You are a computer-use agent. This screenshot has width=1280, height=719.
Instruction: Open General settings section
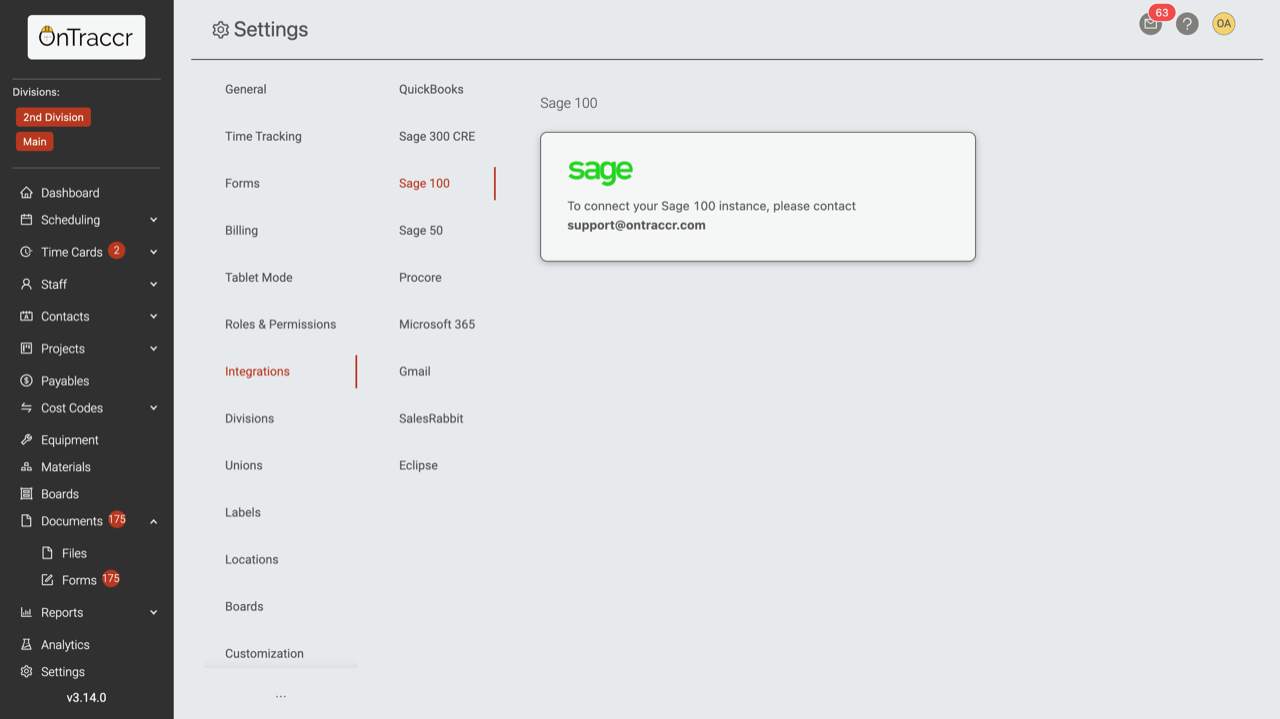pyautogui.click(x=246, y=89)
